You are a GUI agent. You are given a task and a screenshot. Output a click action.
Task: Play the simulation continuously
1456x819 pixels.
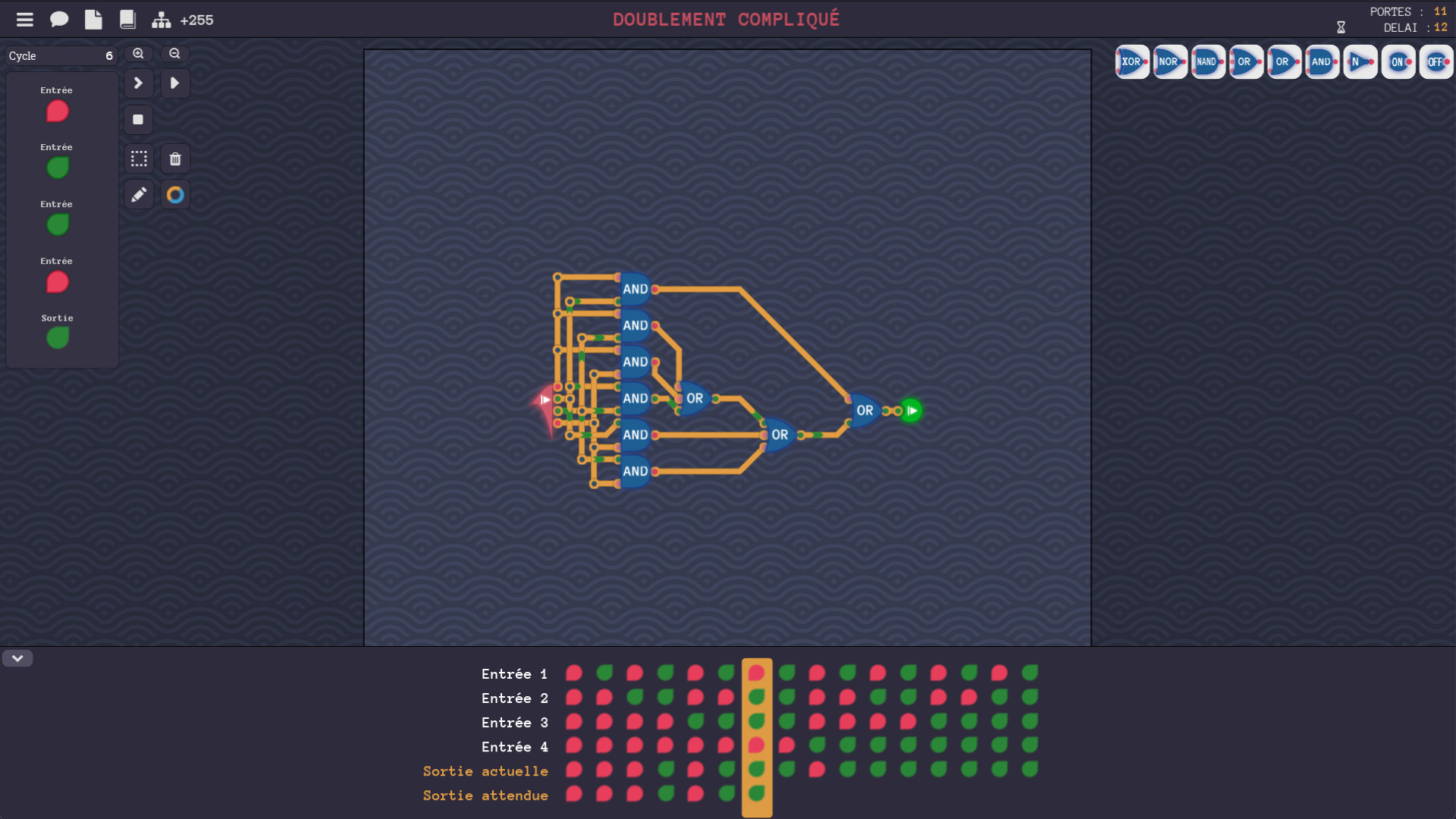click(x=175, y=83)
